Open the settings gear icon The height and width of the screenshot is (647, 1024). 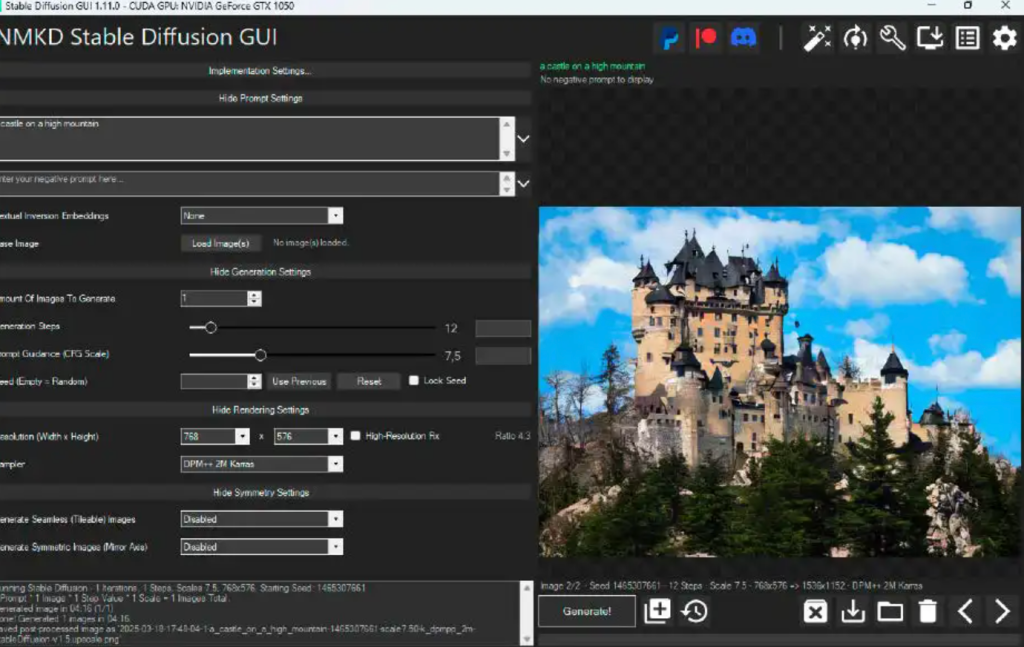[x=1004, y=39]
